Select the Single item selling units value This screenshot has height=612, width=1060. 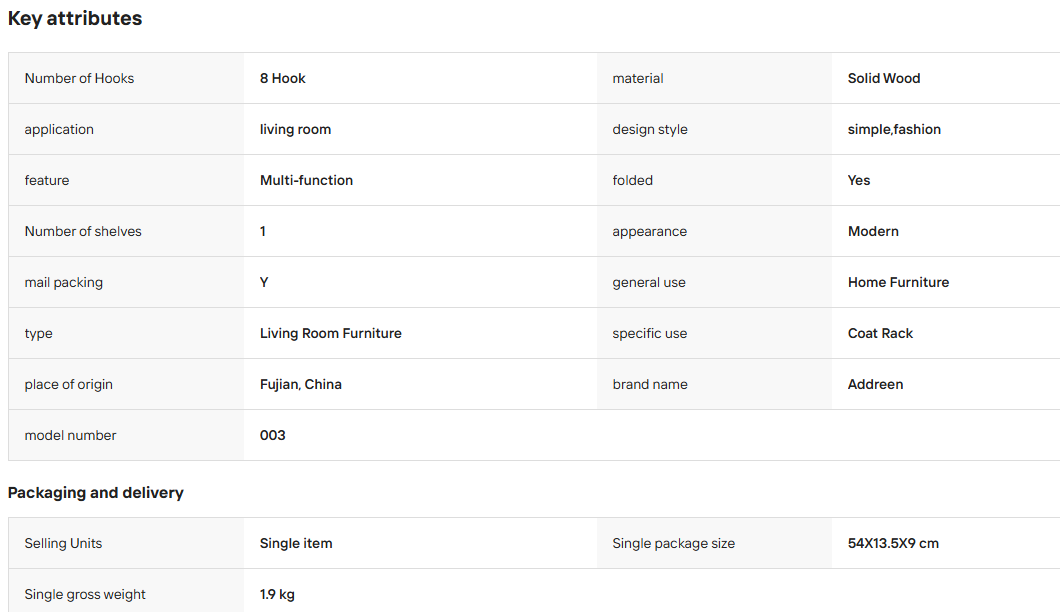pos(296,544)
